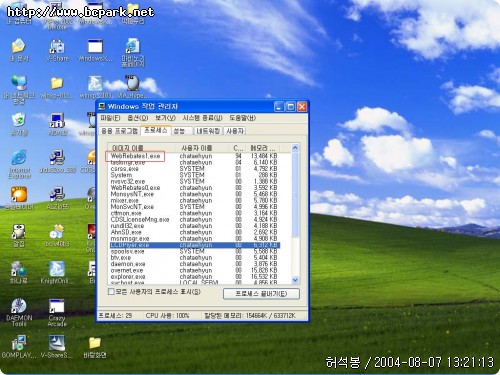Image resolution: width=500 pixels, height=375 pixels.
Task: Click the process list scroll-down arrow
Action: pos(295,280)
